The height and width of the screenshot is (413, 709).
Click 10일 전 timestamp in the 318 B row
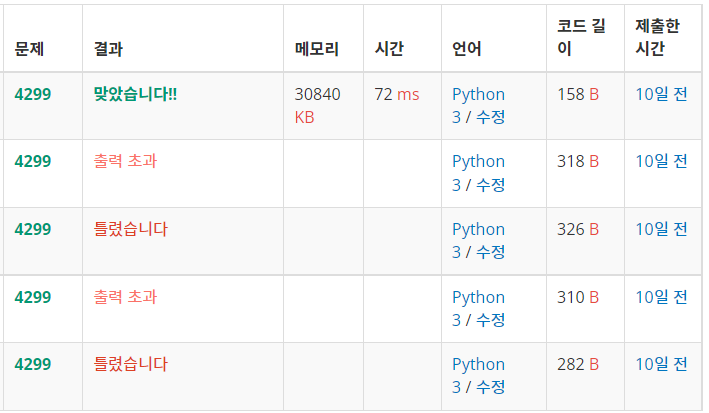pyautogui.click(x=662, y=161)
